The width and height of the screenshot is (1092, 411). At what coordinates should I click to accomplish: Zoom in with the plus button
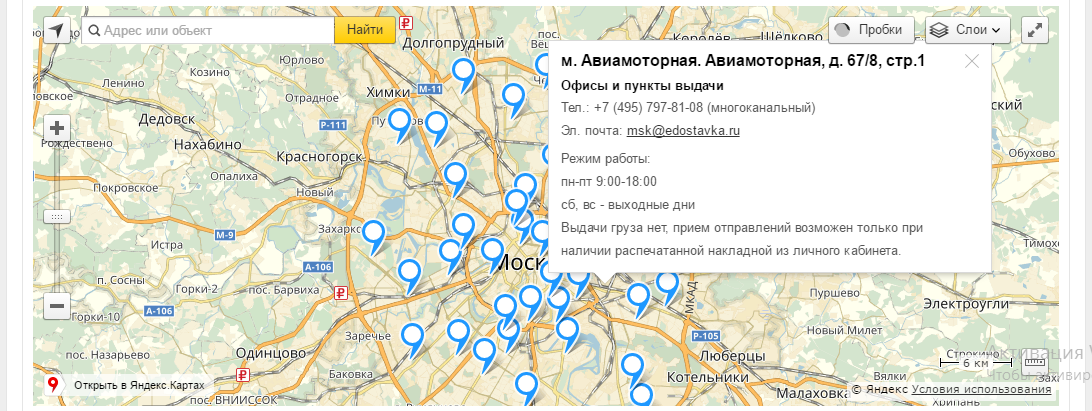(x=58, y=128)
